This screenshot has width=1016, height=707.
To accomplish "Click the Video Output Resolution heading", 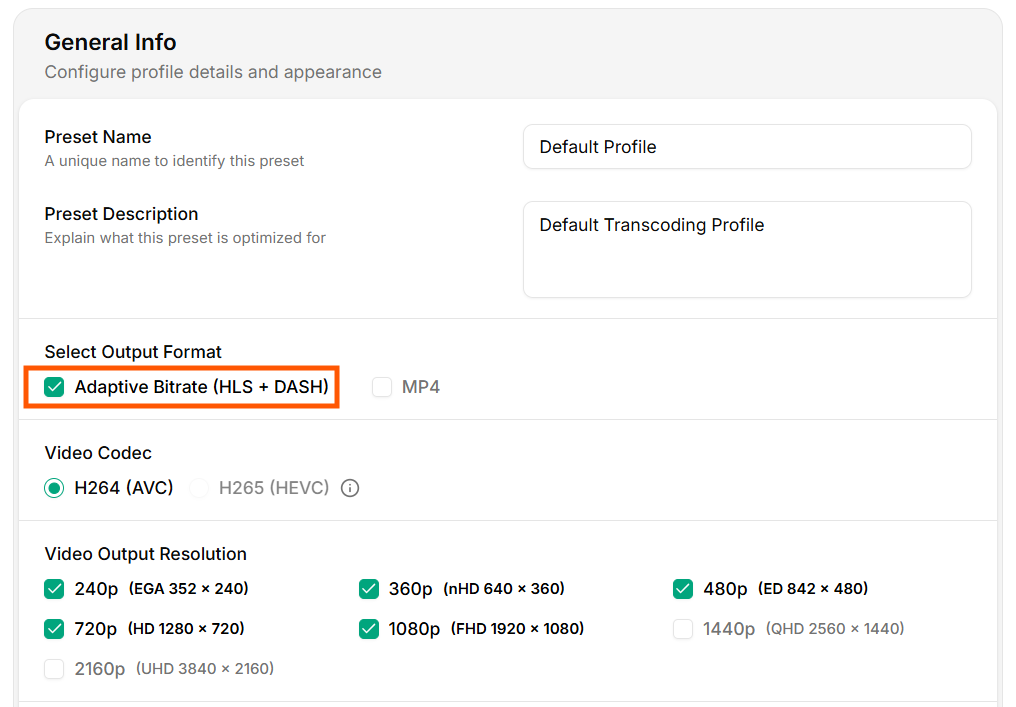I will 145,553.
